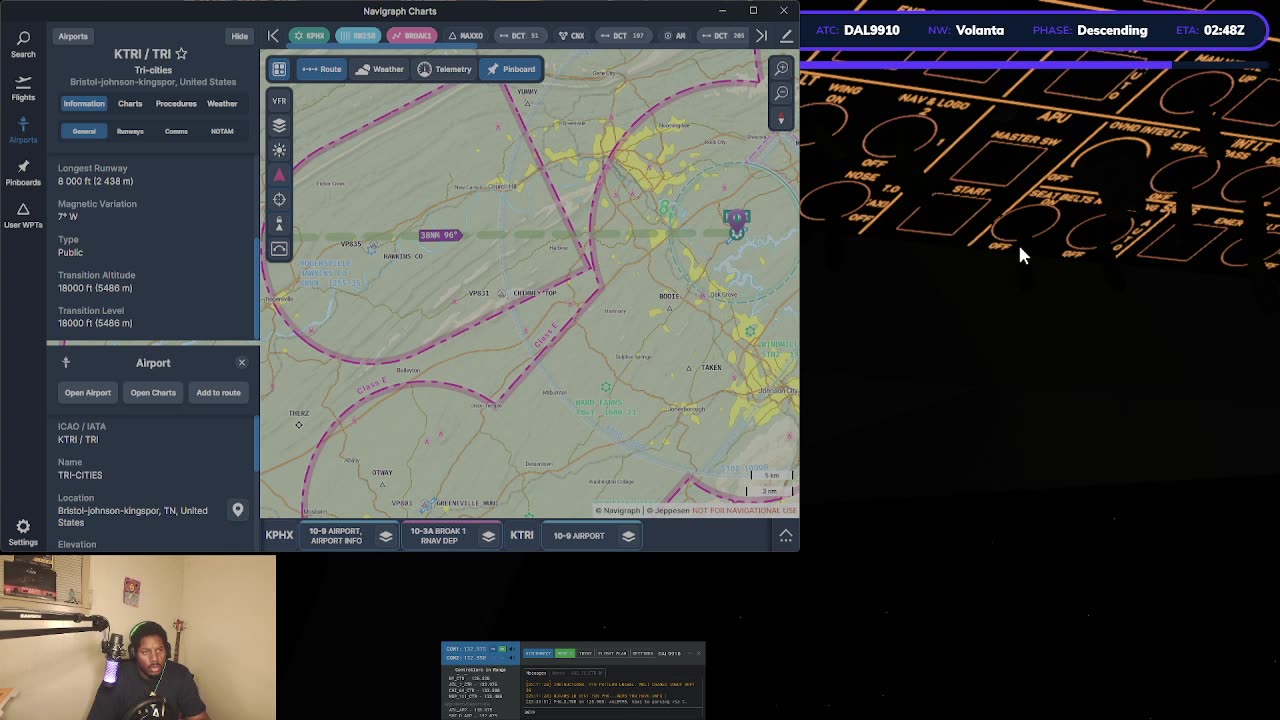Click the aircraft heading arrow icon
This screenshot has width=1280, height=720.
(279, 175)
